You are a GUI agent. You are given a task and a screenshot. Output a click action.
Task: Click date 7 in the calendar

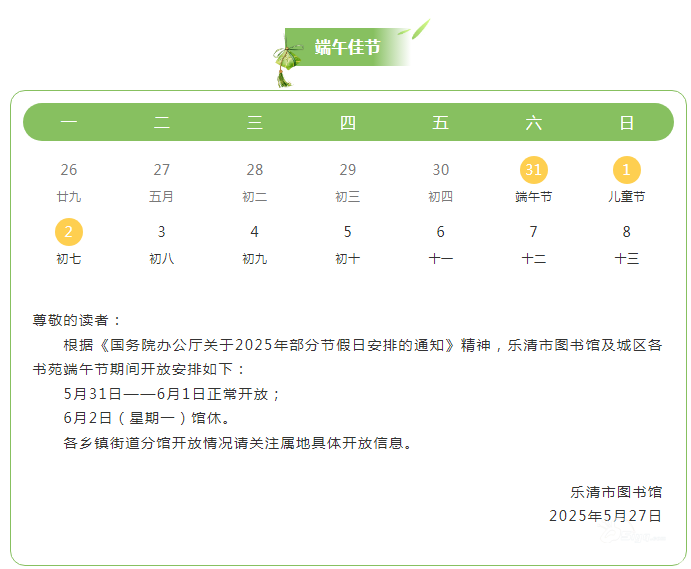coord(534,232)
